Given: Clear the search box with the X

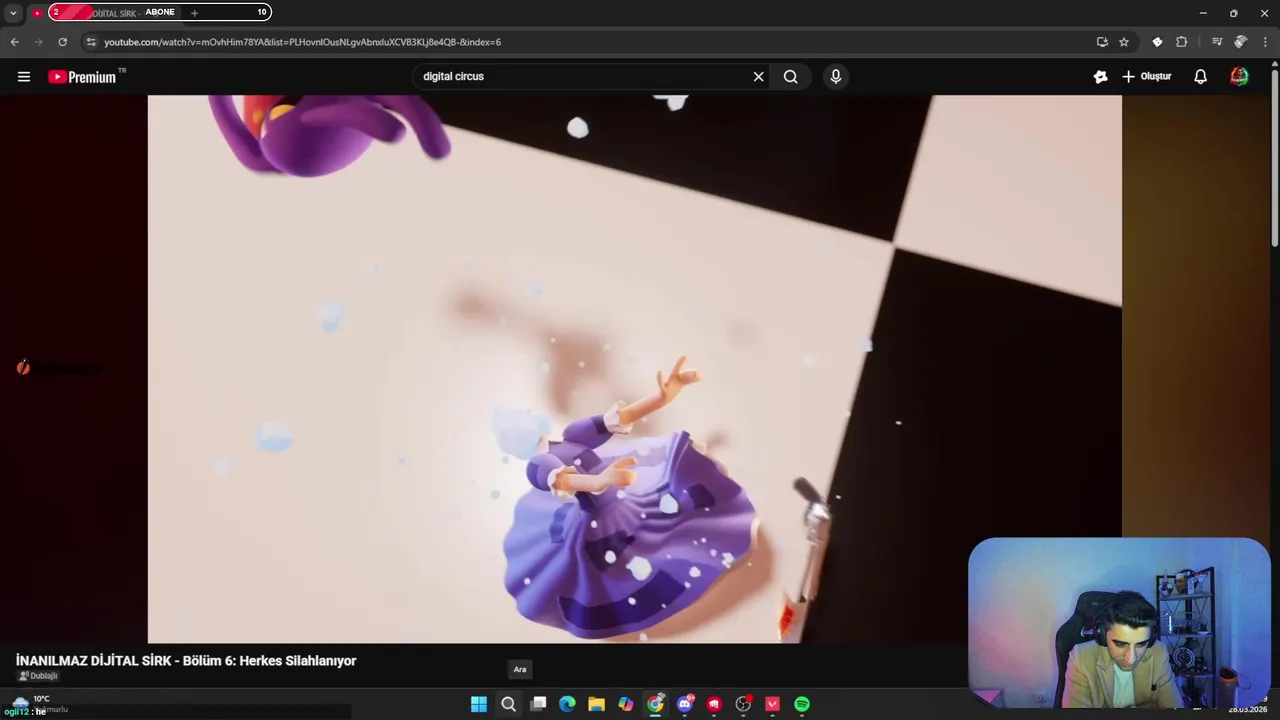Looking at the screenshot, I should click(x=758, y=77).
